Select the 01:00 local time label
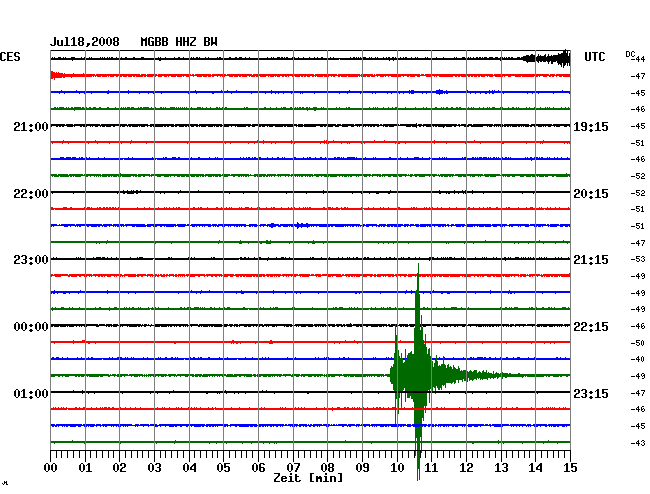Viewport: 650px width, 494px height. pos(31,393)
